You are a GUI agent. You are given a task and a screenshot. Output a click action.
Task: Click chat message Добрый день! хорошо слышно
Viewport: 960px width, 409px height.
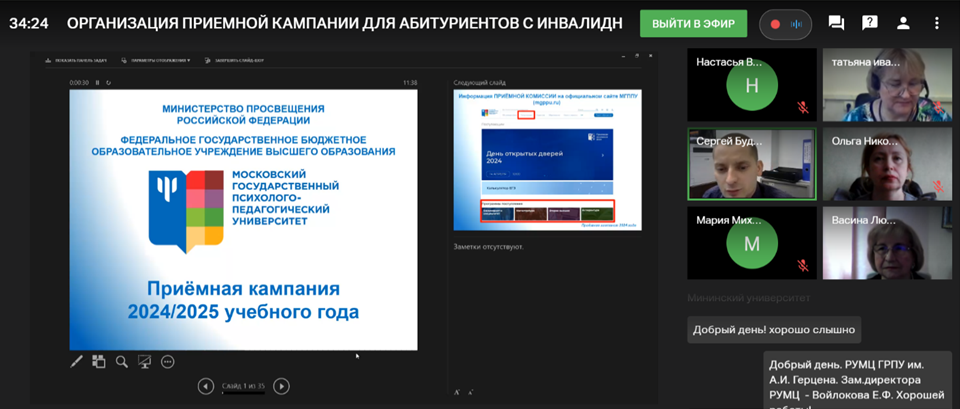(x=774, y=330)
